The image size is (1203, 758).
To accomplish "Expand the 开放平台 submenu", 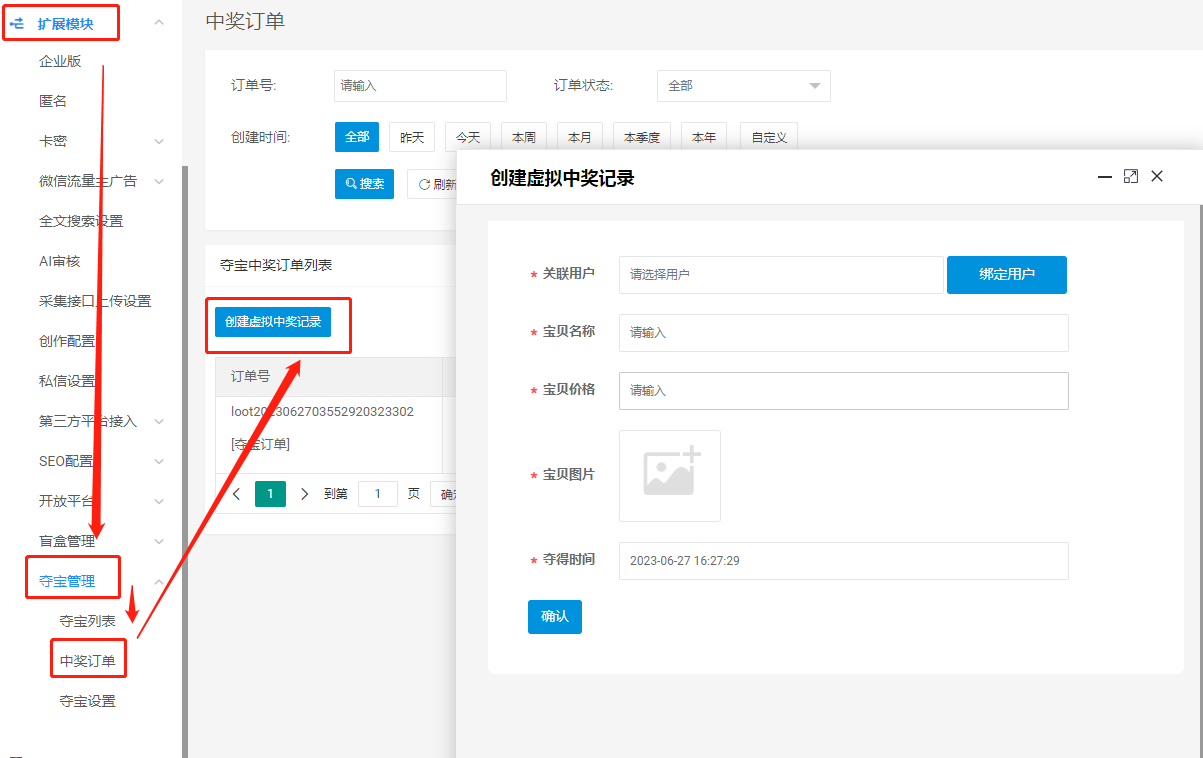I will click(159, 502).
